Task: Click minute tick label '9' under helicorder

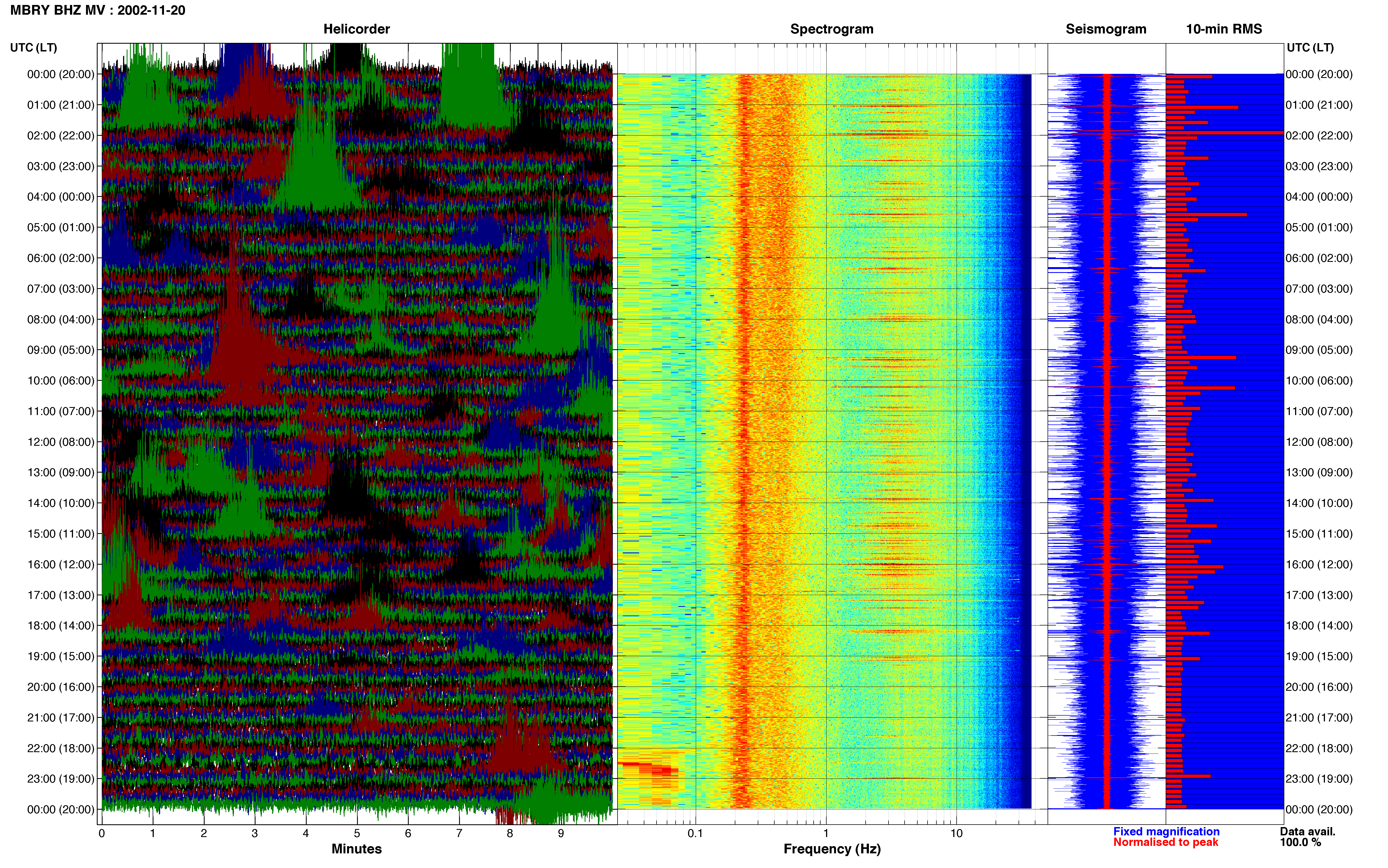Action: pyautogui.click(x=561, y=833)
